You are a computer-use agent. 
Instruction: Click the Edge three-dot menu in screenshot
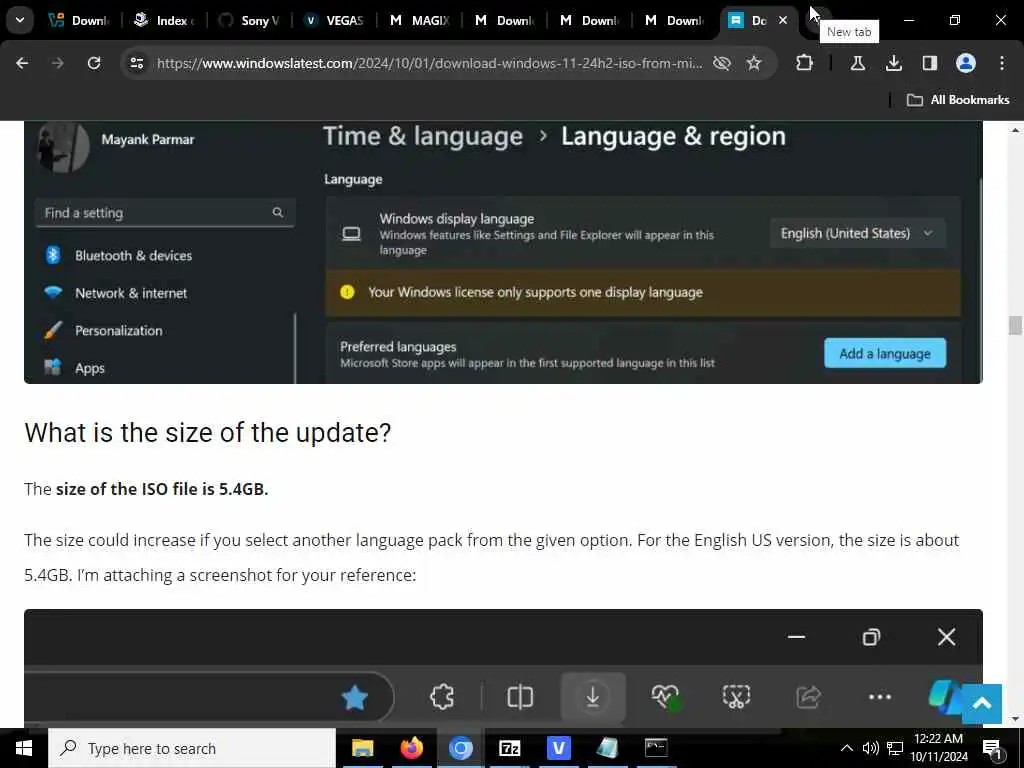tap(880, 697)
